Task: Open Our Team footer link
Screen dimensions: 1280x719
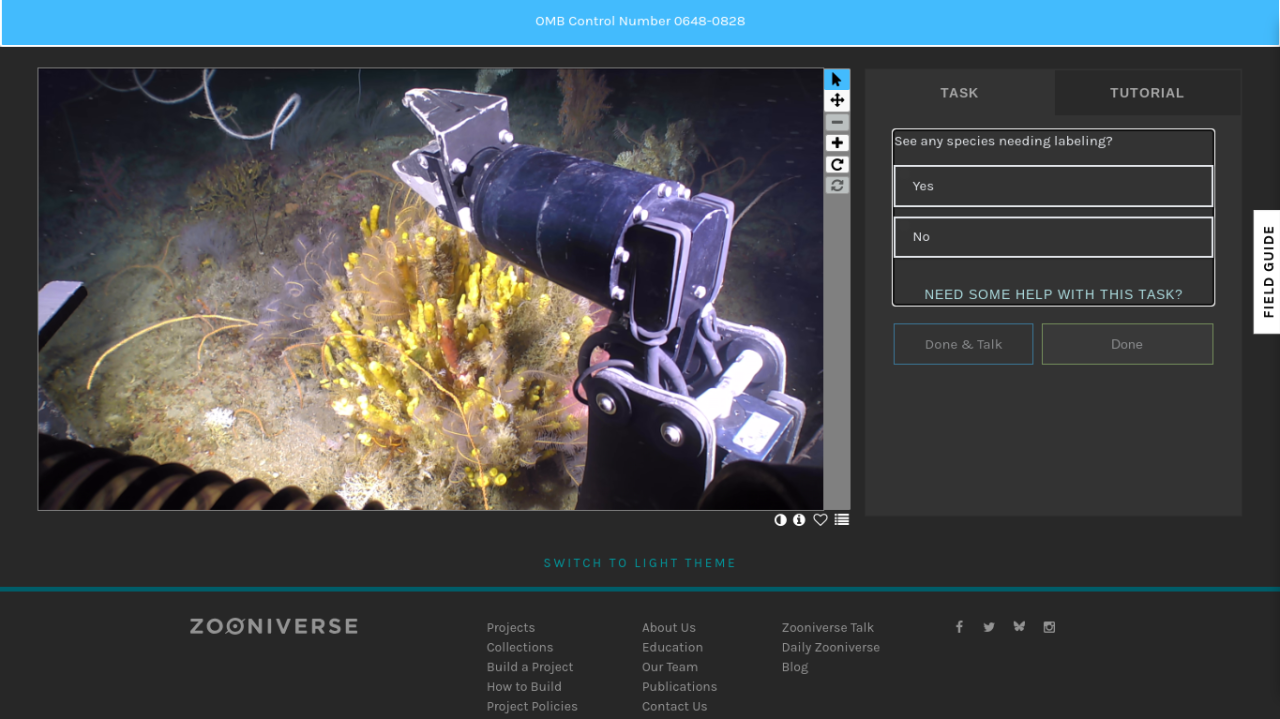Action: pos(670,667)
